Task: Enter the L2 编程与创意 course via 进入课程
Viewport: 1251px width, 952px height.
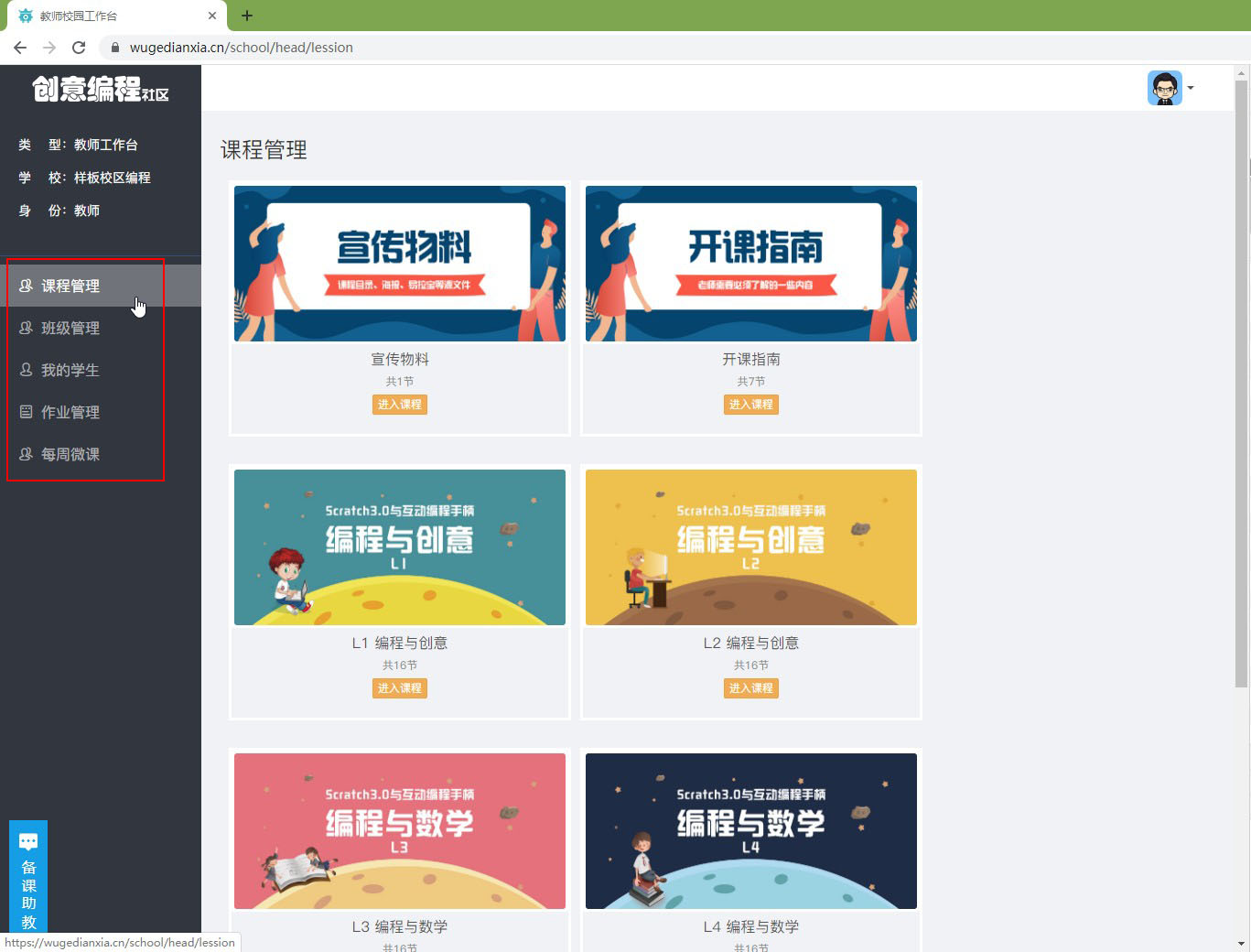Action: pos(751,688)
